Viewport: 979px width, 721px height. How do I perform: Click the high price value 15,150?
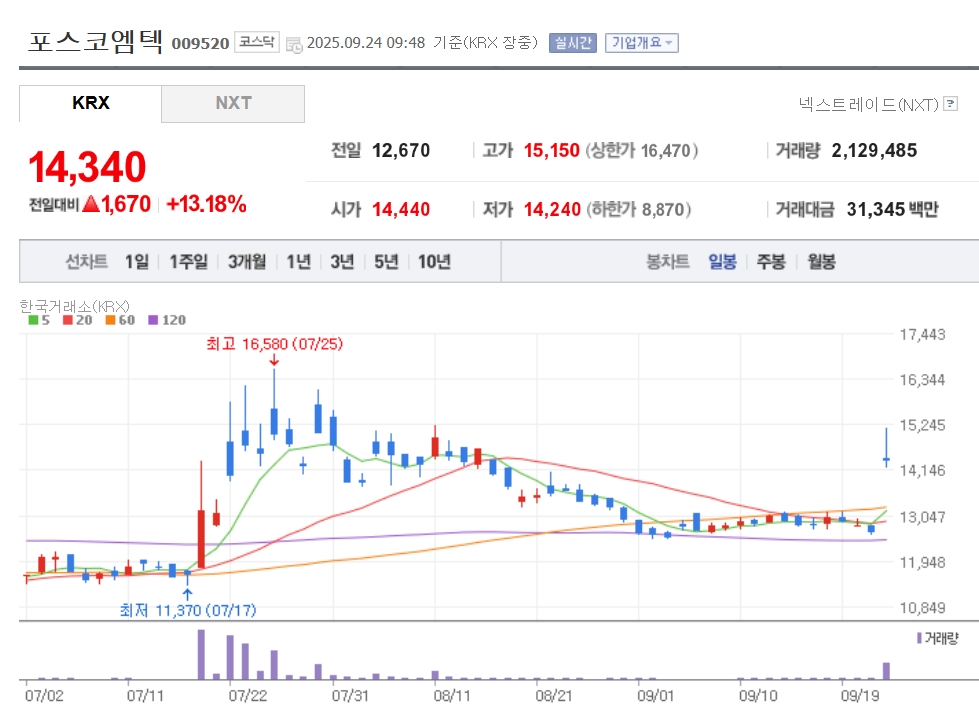[551, 150]
